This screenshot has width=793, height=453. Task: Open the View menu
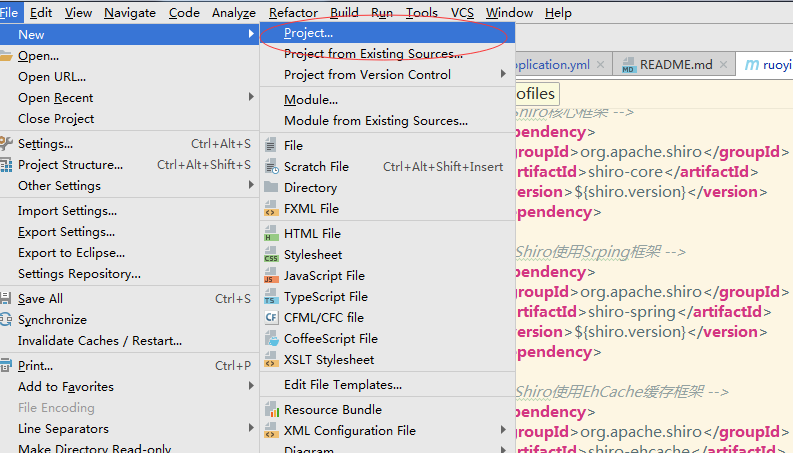[78, 13]
